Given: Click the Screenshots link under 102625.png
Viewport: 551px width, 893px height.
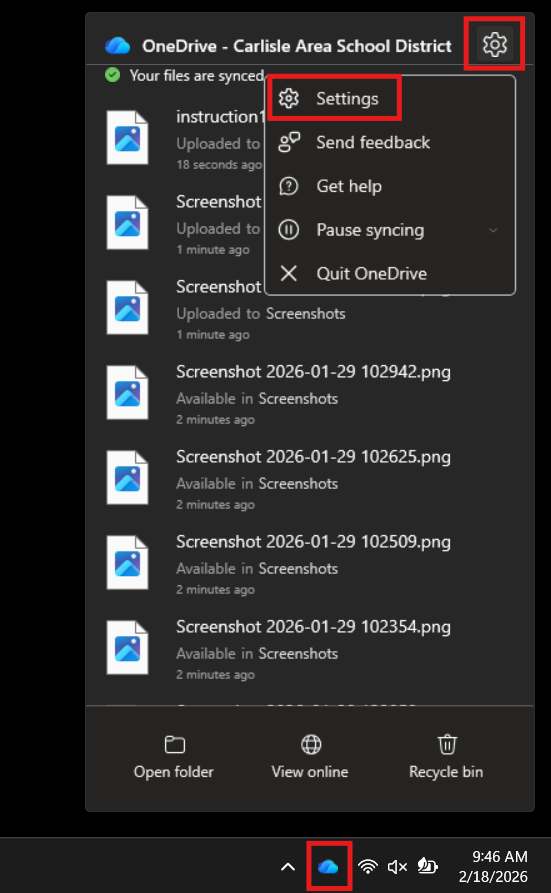Looking at the screenshot, I should pos(298,484).
